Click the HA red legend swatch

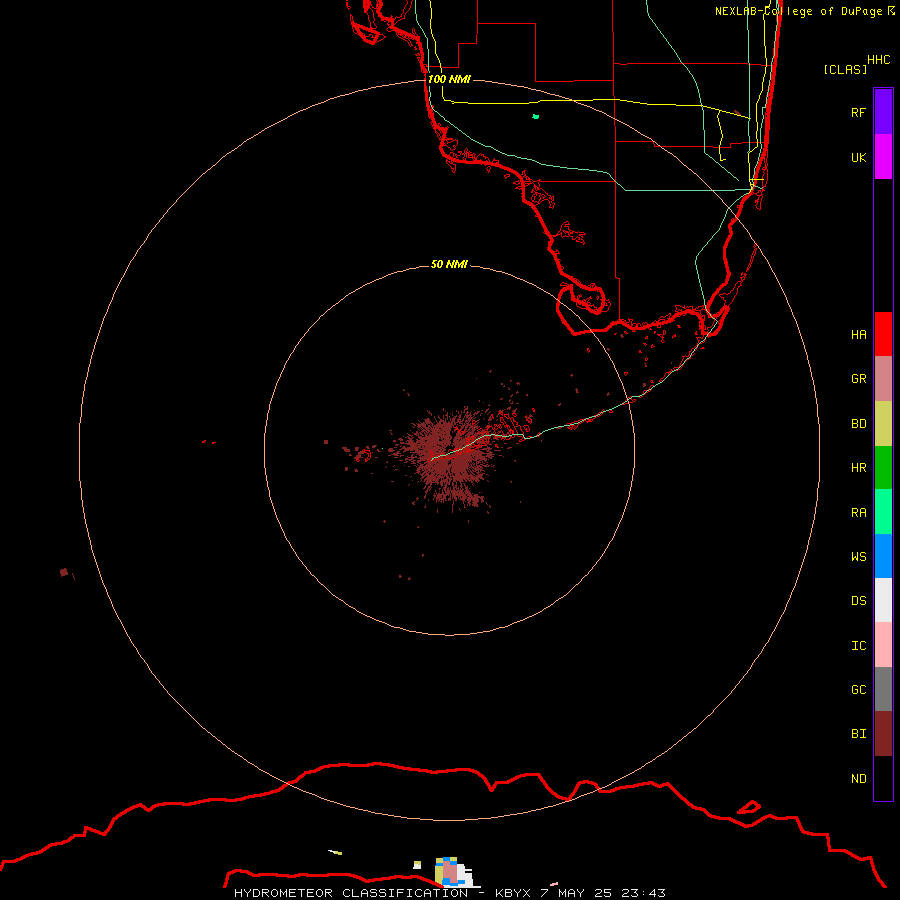coord(883,334)
